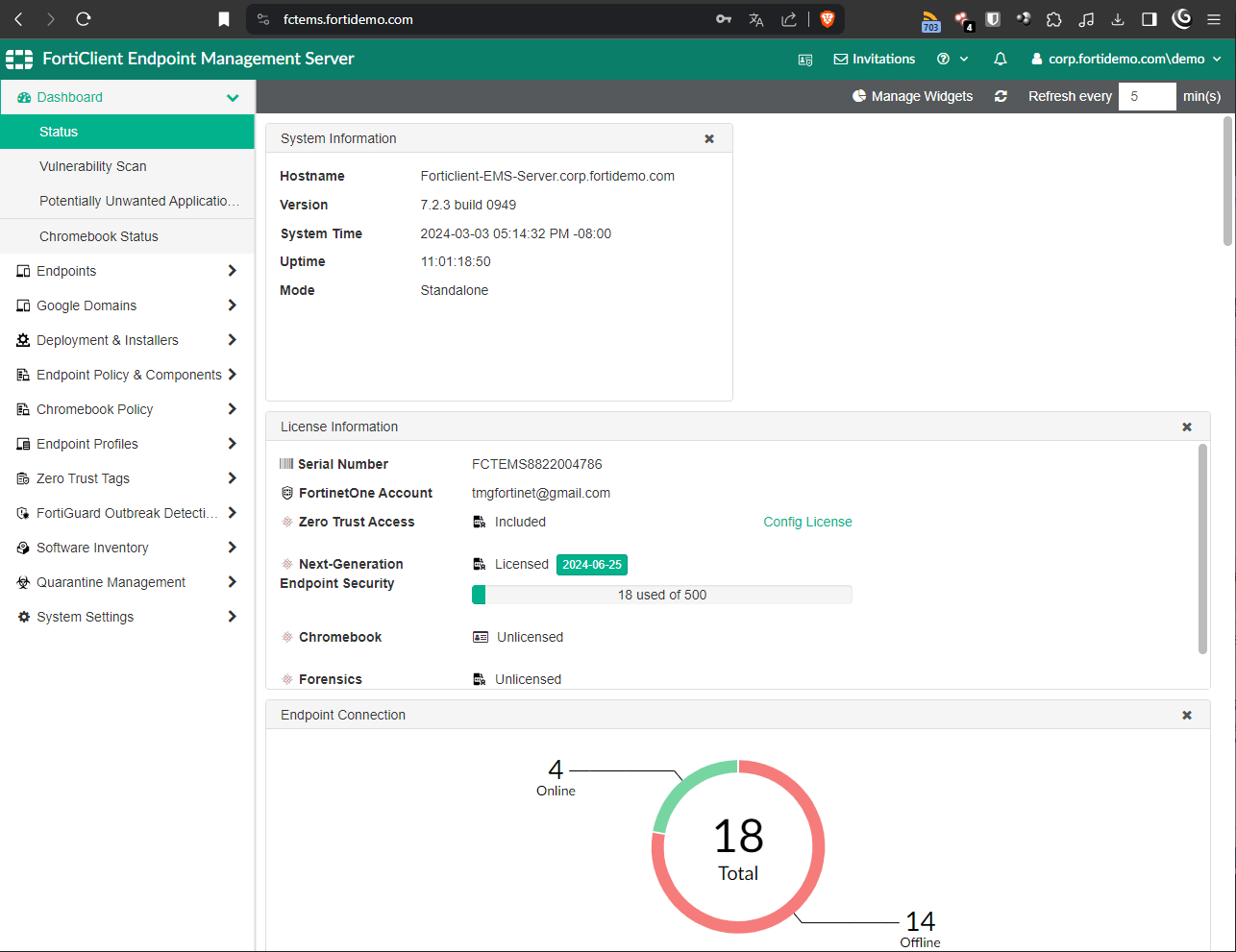Click the License Information scrollbar
This screenshot has width=1236, height=952.
pyautogui.click(x=1202, y=548)
